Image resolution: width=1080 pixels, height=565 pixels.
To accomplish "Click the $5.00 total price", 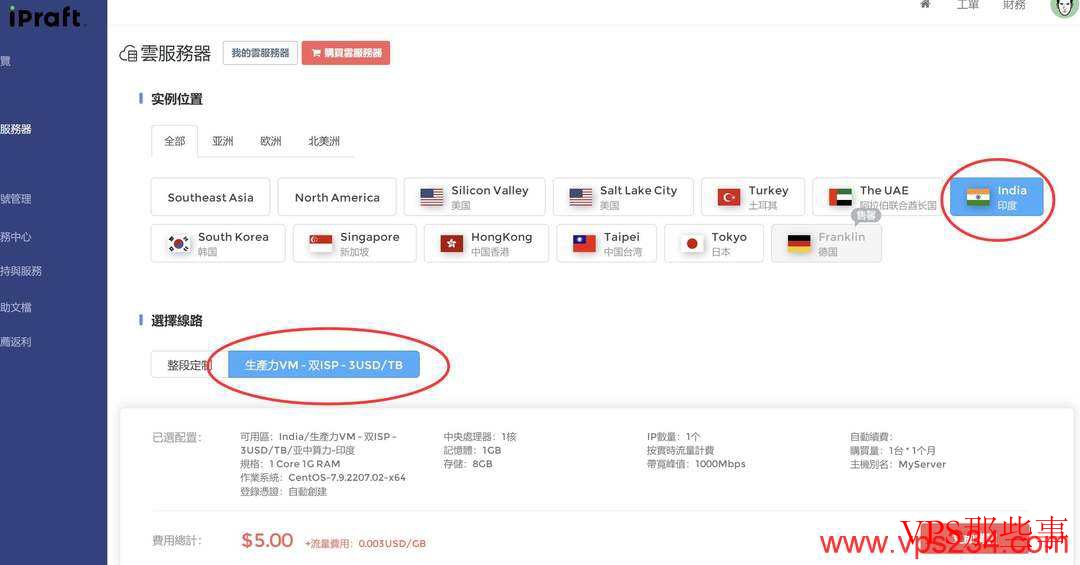I will pos(267,540).
